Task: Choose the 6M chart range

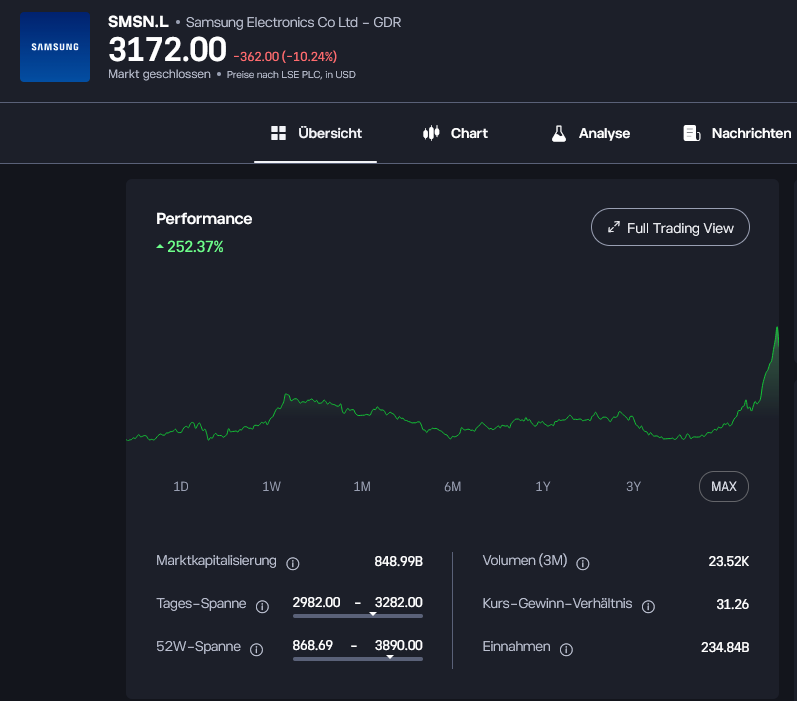Action: pyautogui.click(x=452, y=486)
